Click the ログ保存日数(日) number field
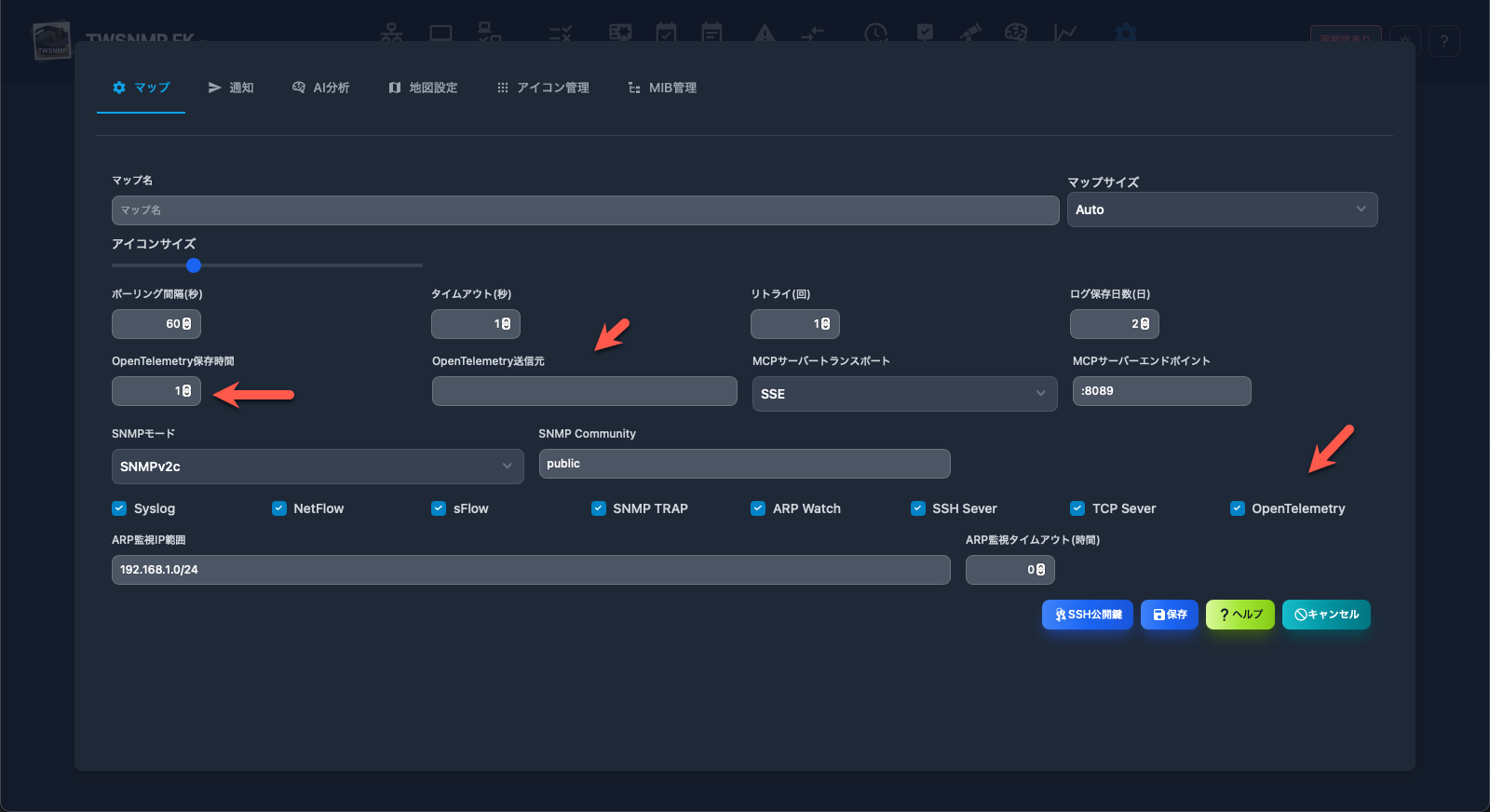The width and height of the screenshot is (1490, 812). point(1115,324)
